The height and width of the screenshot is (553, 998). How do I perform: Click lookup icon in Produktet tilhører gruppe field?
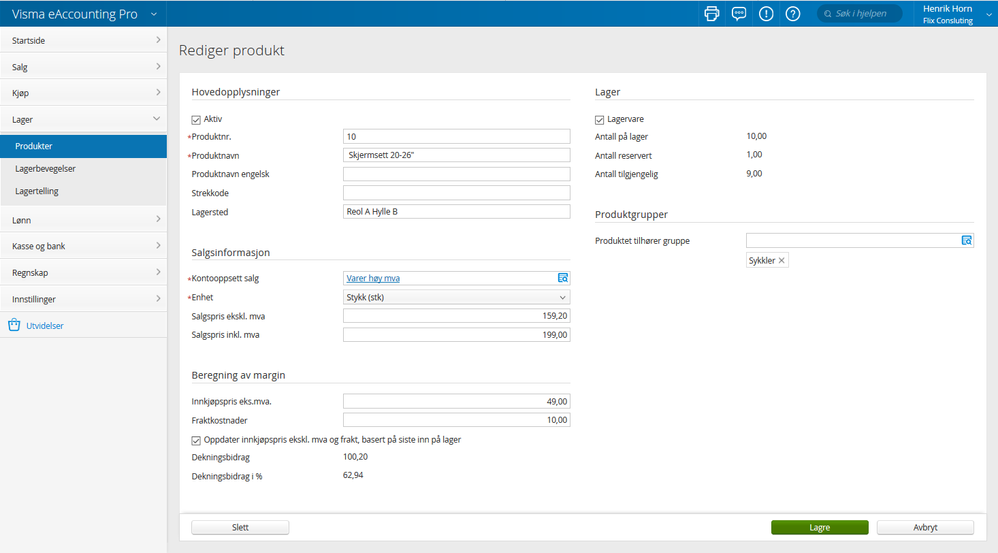coord(967,241)
